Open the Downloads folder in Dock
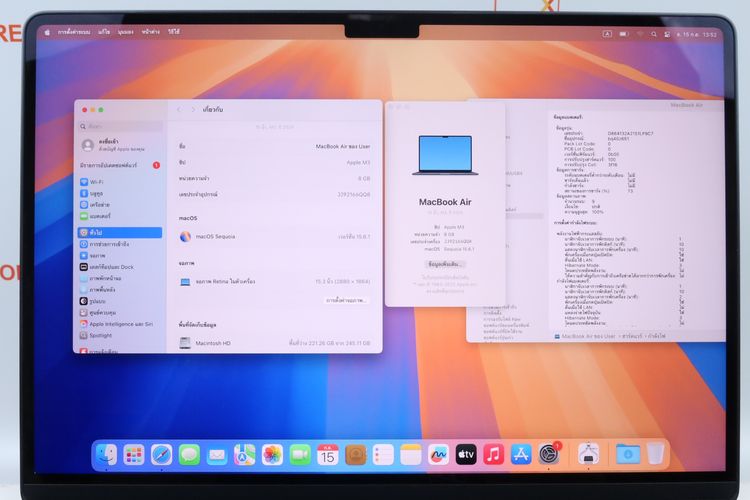750x500 pixels. (628, 455)
